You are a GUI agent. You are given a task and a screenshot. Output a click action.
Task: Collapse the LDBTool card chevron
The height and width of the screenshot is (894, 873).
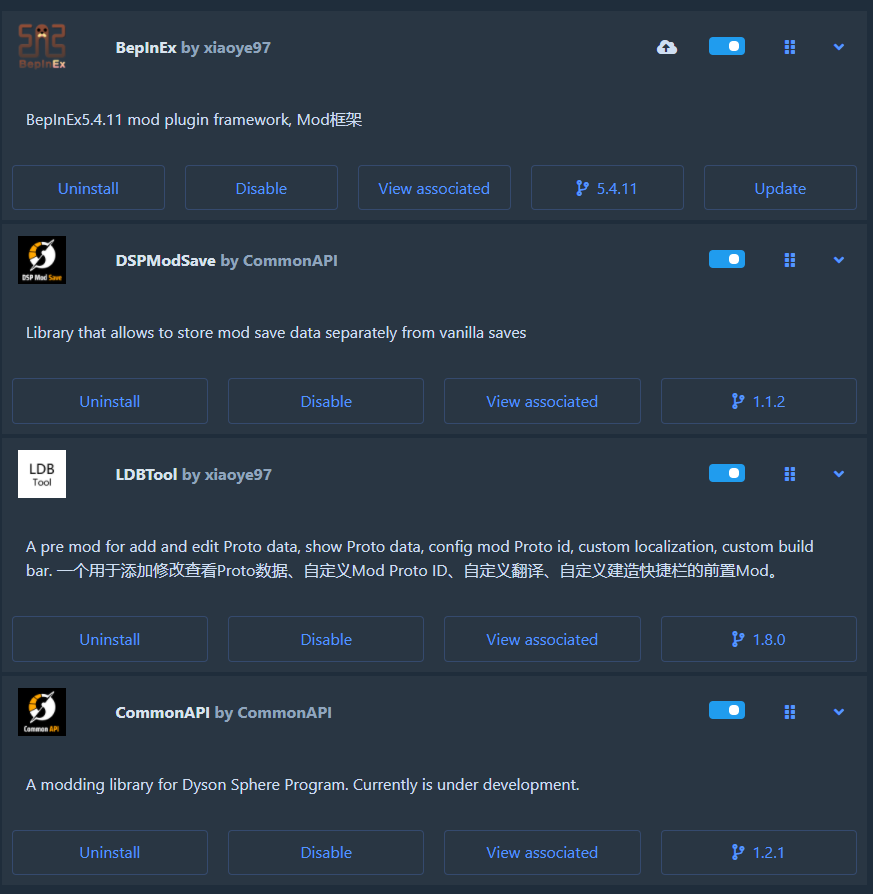[x=839, y=474]
